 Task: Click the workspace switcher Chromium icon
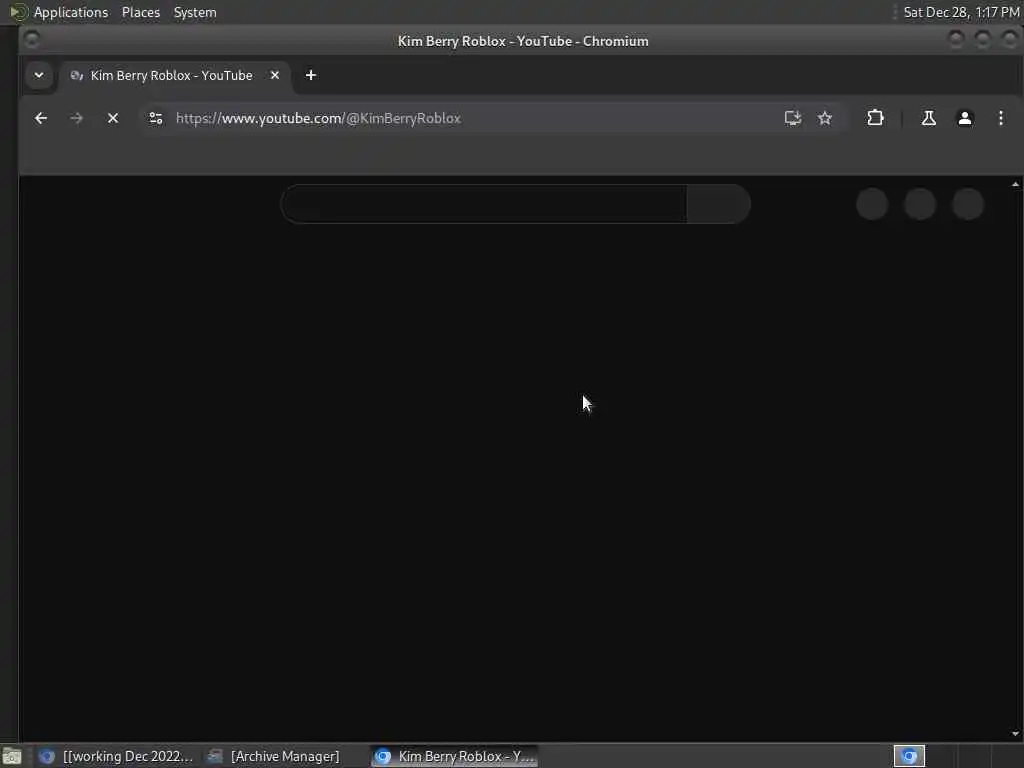point(909,756)
